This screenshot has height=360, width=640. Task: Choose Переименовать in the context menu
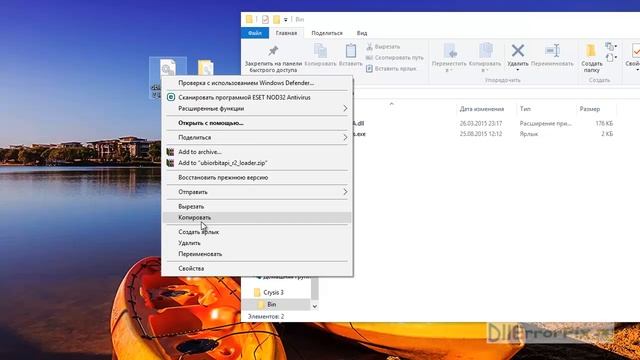pyautogui.click(x=257, y=254)
